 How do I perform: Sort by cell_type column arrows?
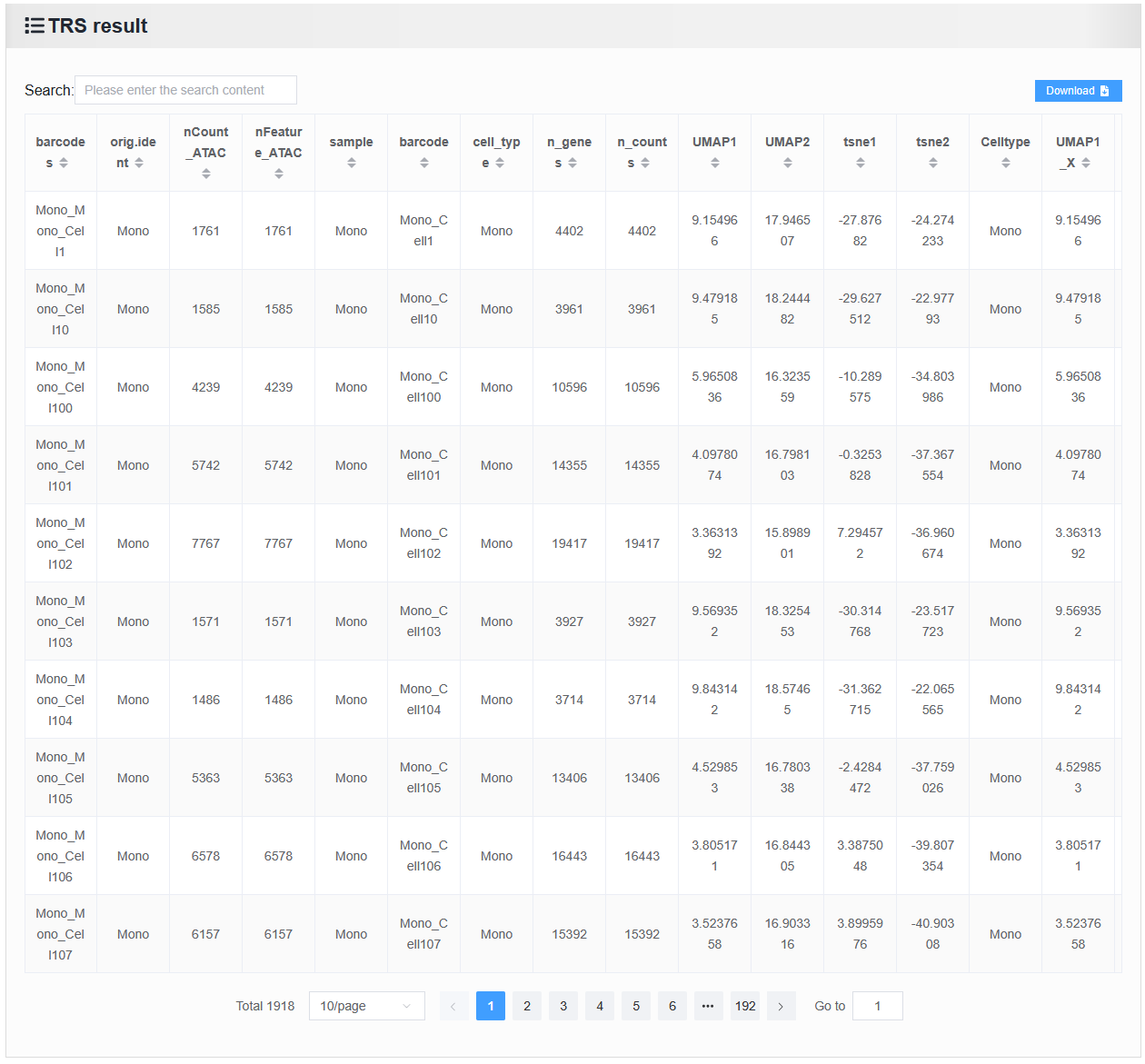(500, 163)
